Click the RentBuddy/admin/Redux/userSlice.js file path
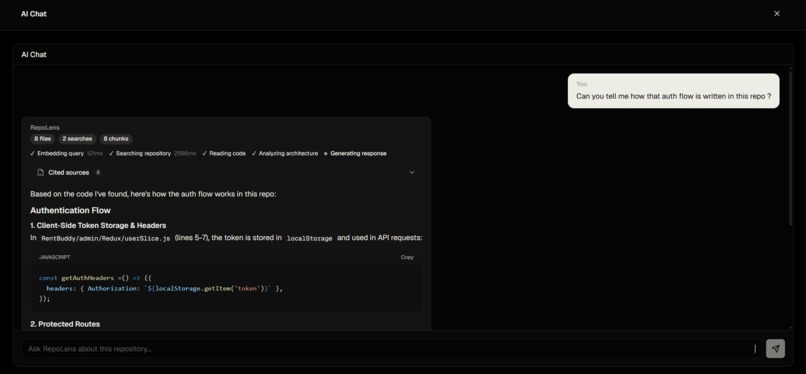The image size is (806, 374). (106, 238)
